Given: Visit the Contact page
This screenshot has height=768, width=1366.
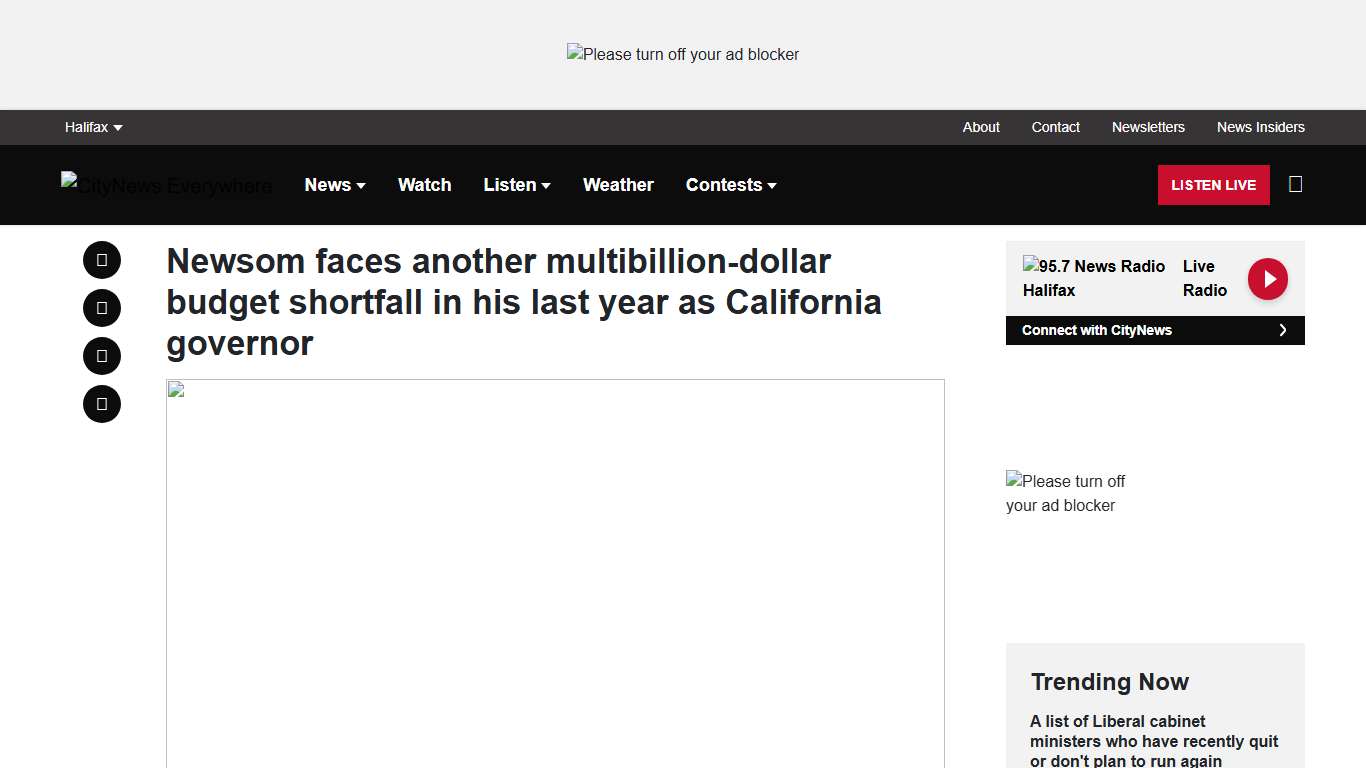Looking at the screenshot, I should click(x=1055, y=127).
